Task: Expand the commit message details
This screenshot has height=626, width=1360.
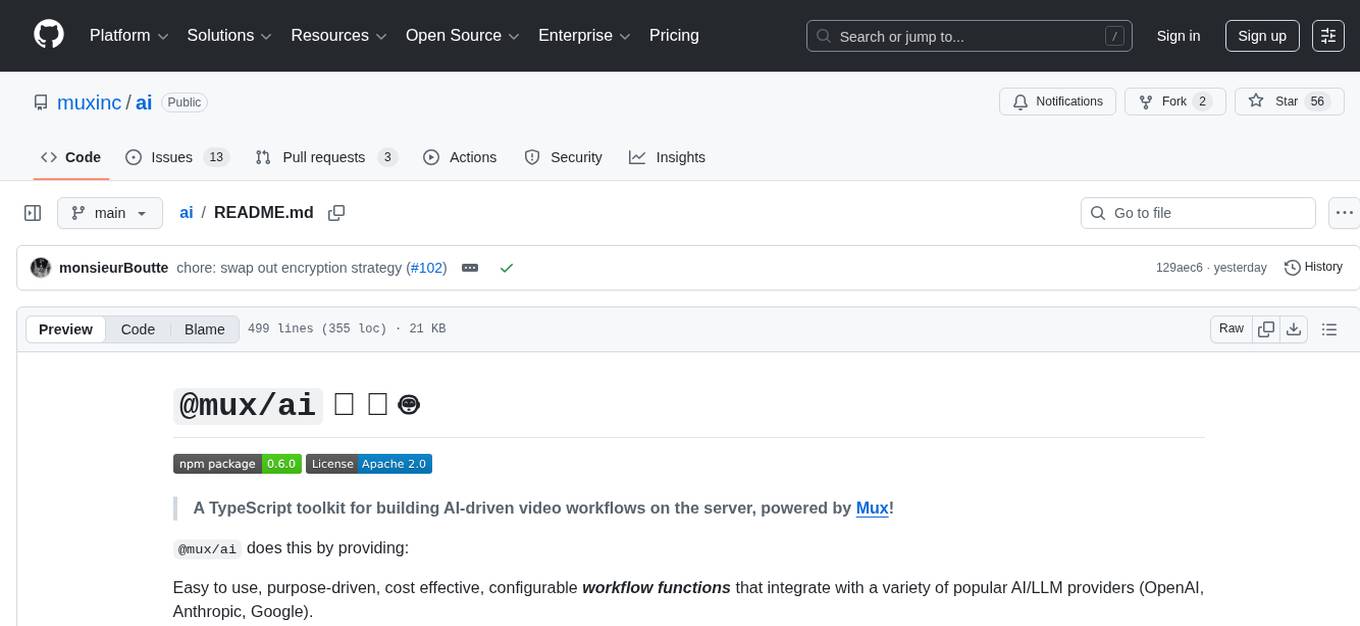Action: 470,268
